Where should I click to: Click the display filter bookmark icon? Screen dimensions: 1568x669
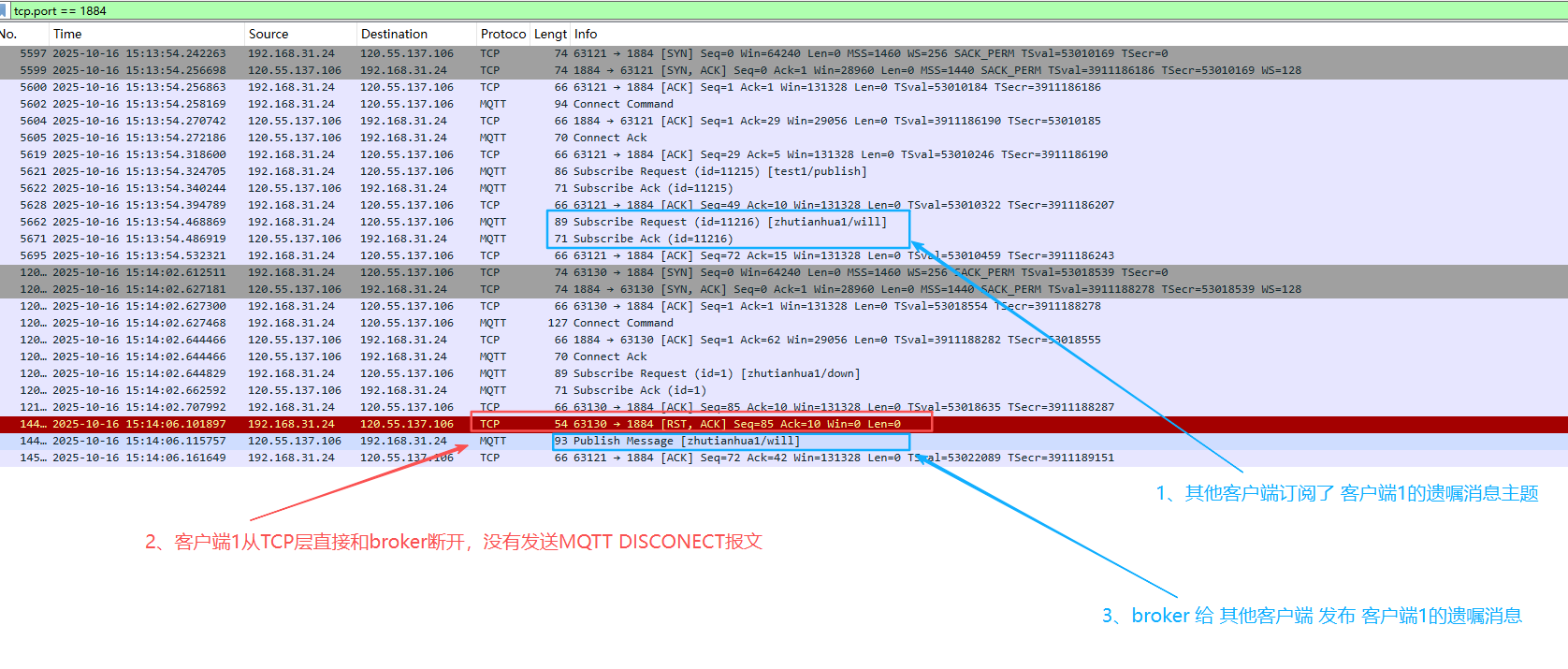point(5,11)
